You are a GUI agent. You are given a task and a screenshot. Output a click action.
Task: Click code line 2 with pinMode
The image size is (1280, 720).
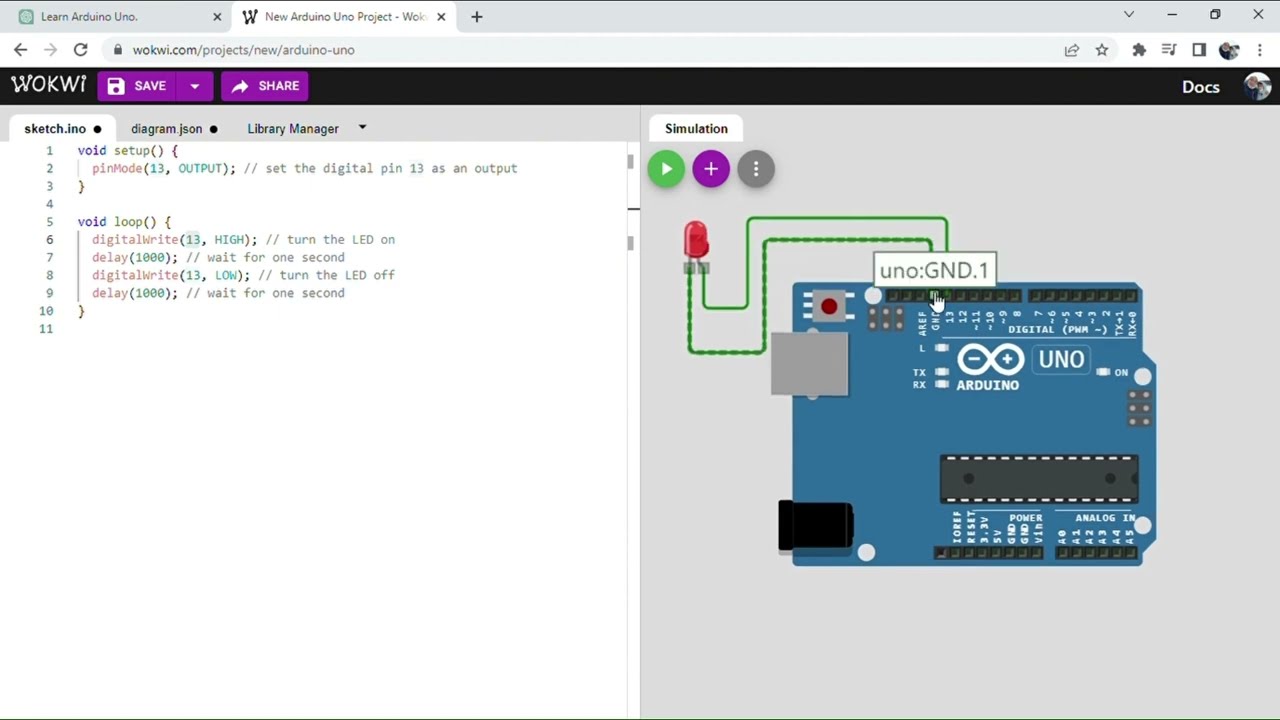pyautogui.click(x=305, y=168)
